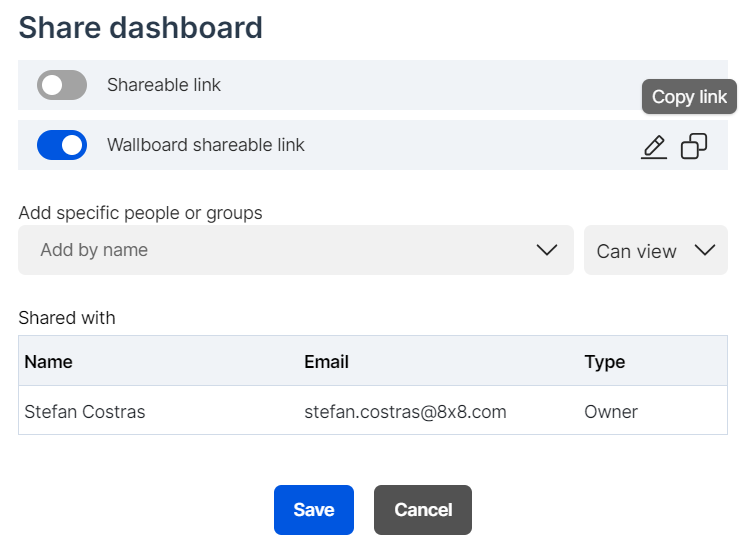Click the Shareable link text label
The image size is (742, 557).
click(164, 85)
